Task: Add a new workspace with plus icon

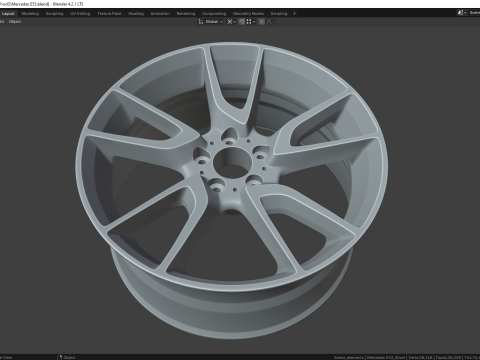Action: coord(294,14)
